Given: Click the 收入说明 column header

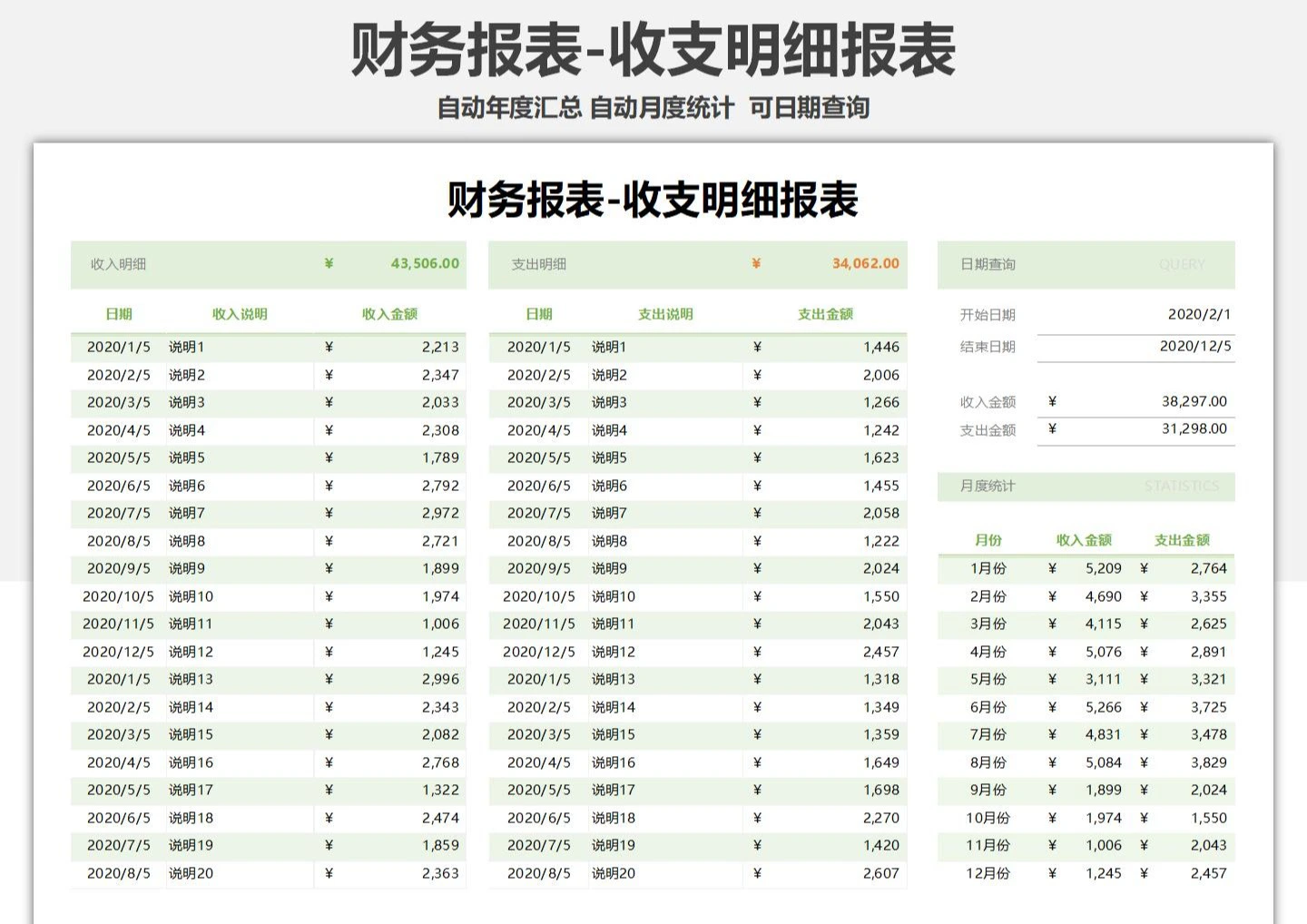Looking at the screenshot, I should (240, 314).
